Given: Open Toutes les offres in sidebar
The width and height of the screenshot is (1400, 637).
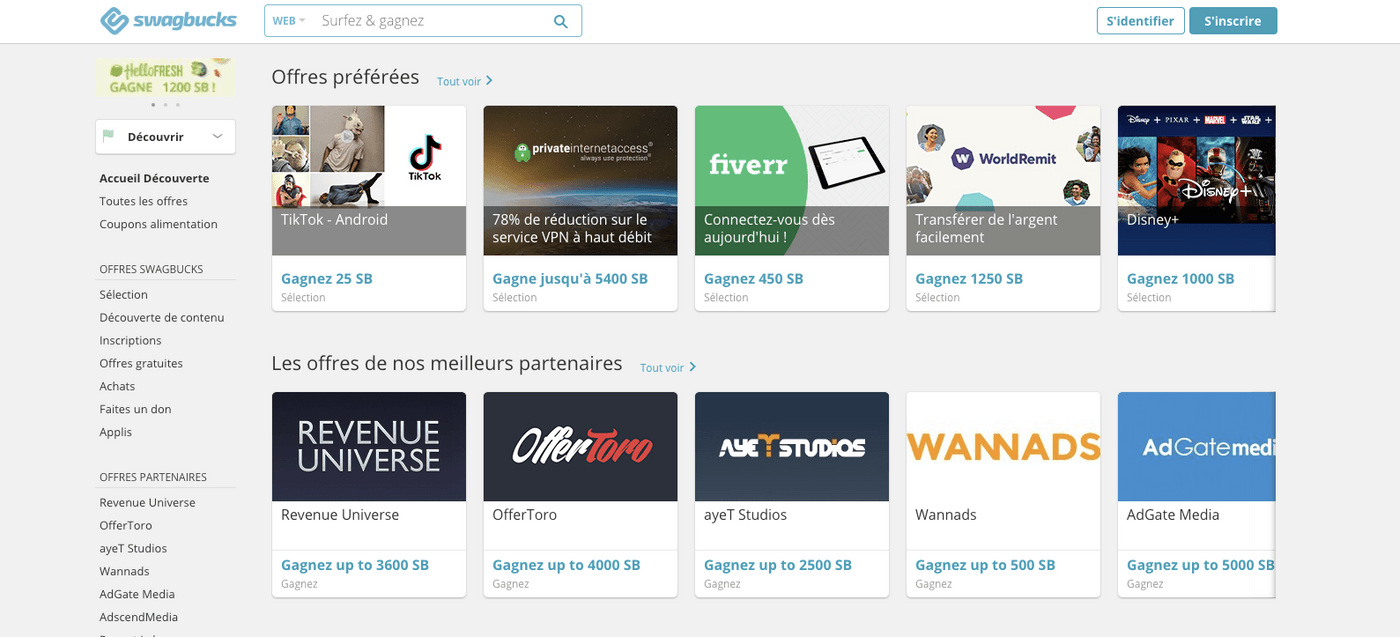Looking at the screenshot, I should (x=143, y=201).
